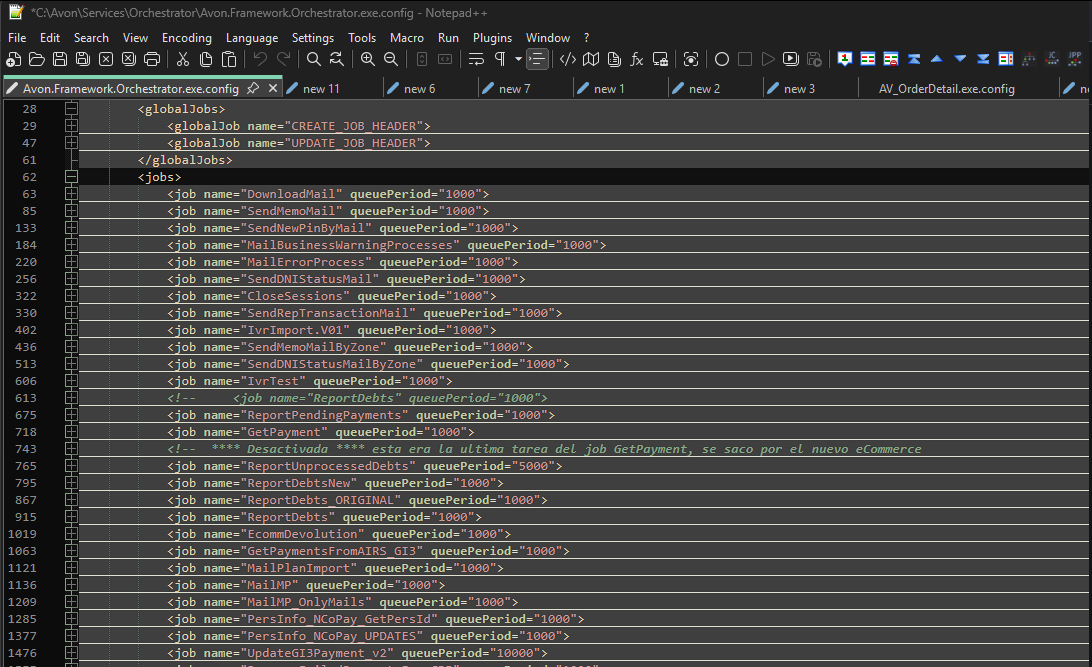Open the Macro menu

tap(407, 38)
